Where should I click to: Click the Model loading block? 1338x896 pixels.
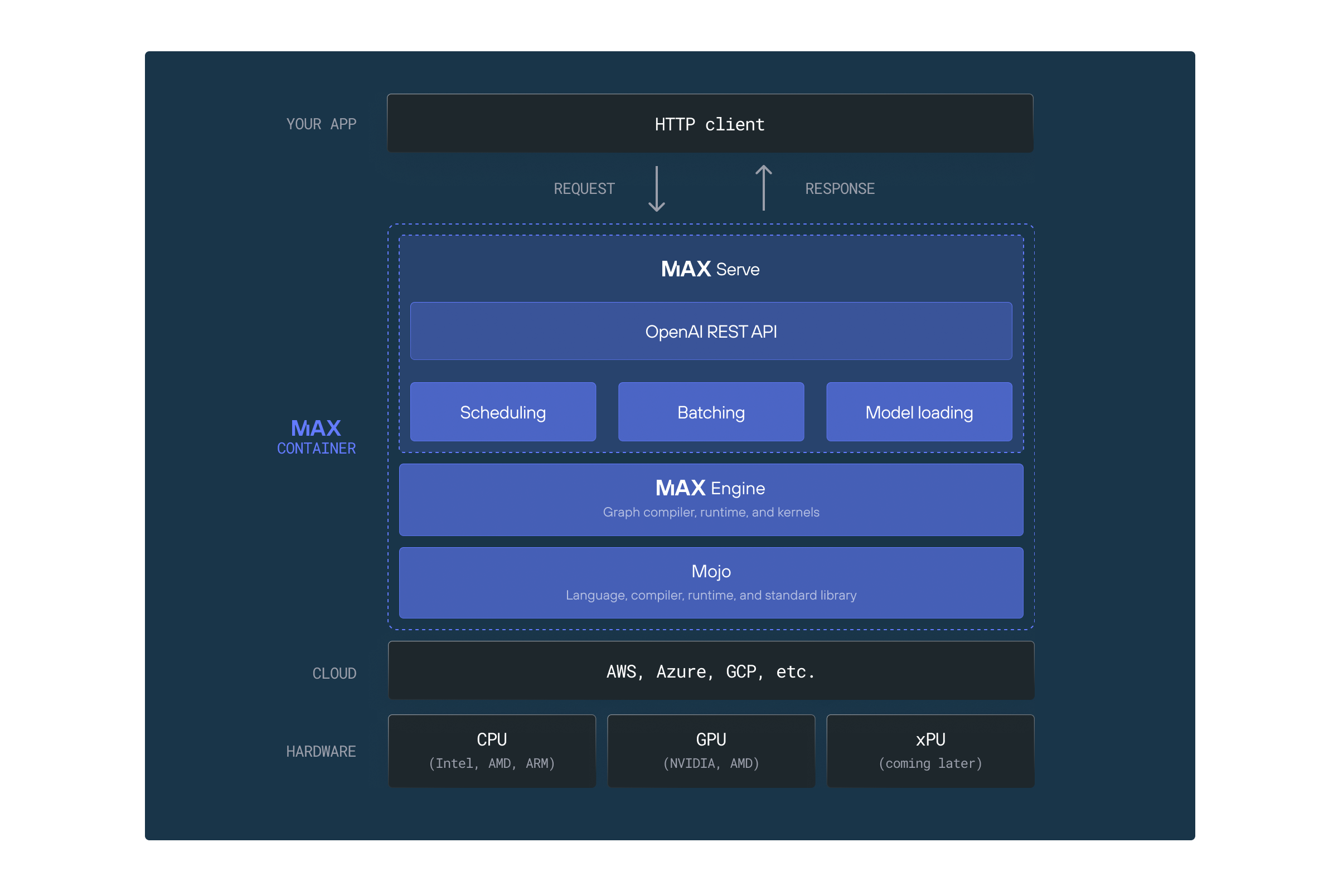pos(919,412)
